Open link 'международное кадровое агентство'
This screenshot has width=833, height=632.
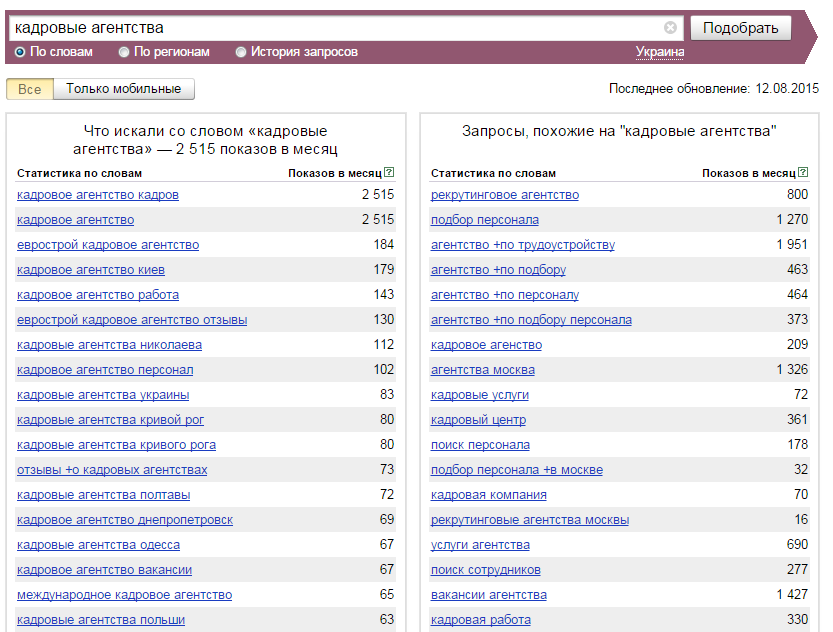pos(124,594)
